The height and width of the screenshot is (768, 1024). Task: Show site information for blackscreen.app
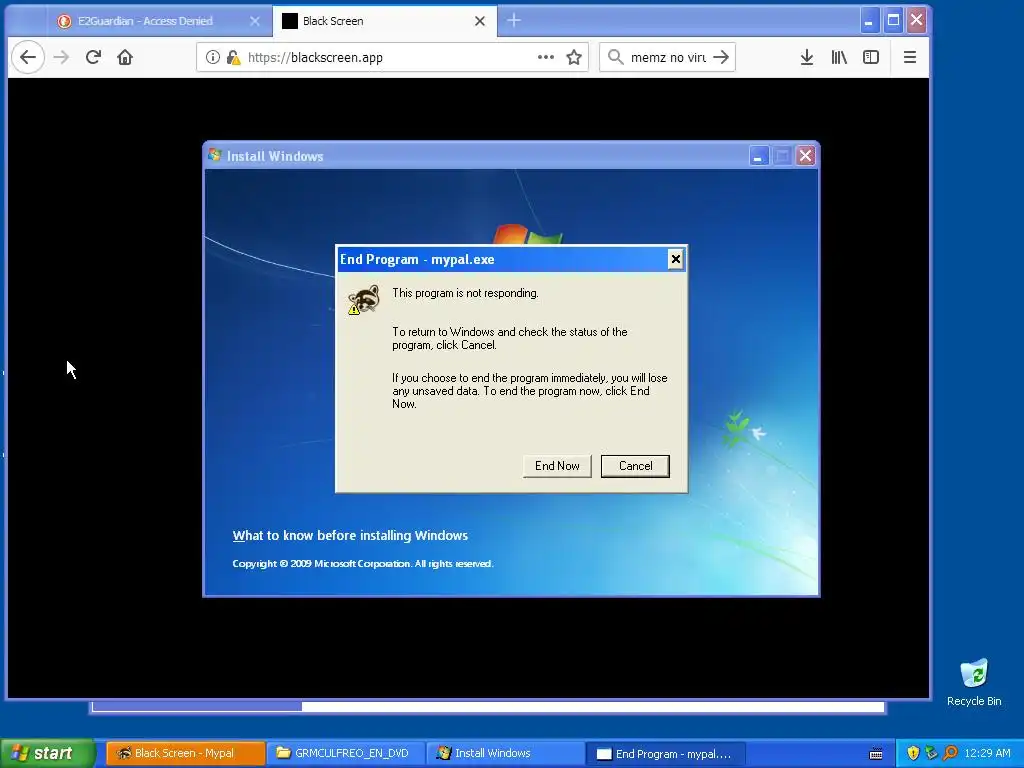click(212, 57)
